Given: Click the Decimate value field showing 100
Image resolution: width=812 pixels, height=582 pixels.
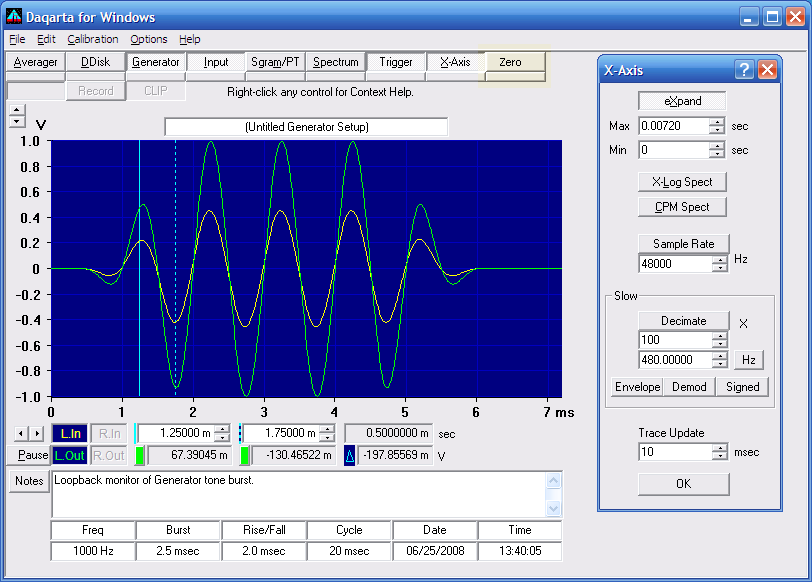Looking at the screenshot, I should coord(676,340).
